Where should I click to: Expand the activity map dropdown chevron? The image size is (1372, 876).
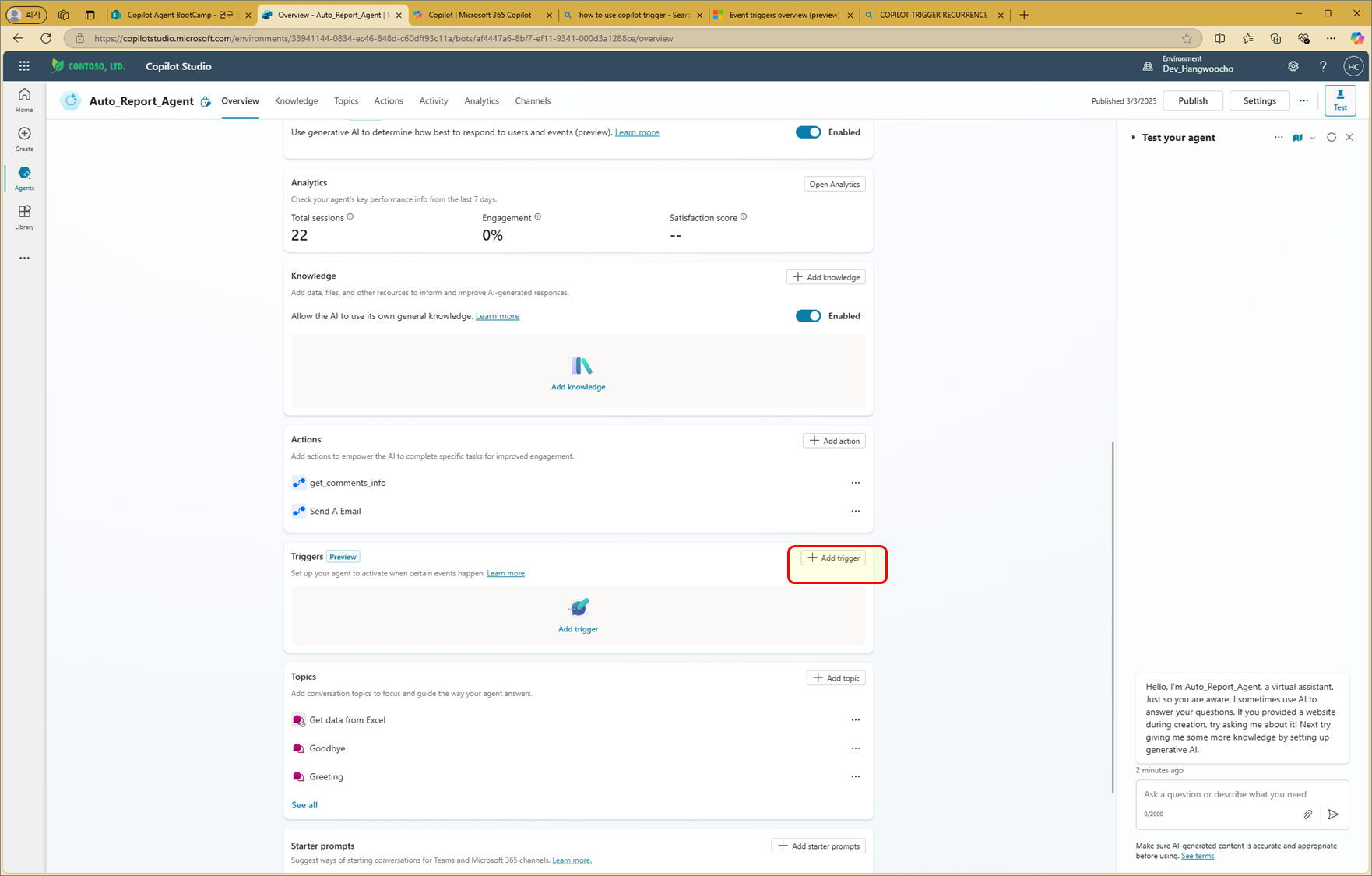click(x=1313, y=138)
